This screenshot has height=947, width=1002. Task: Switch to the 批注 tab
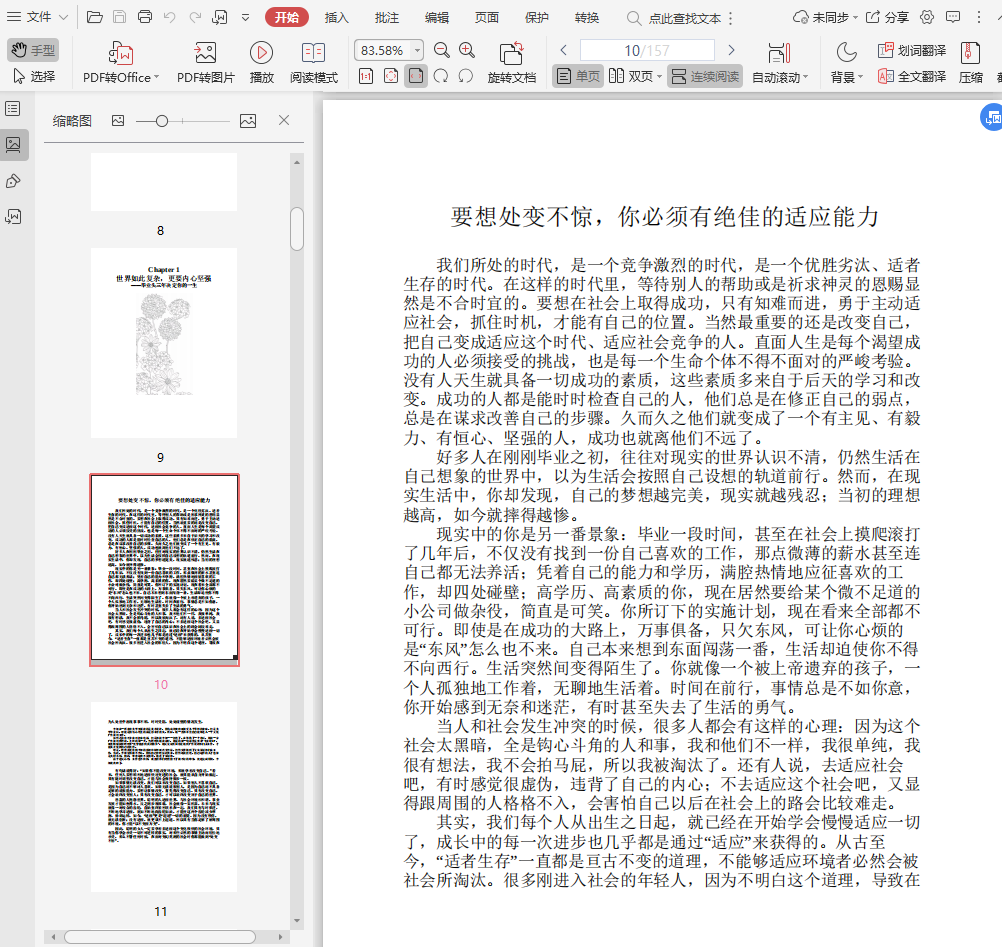386,17
